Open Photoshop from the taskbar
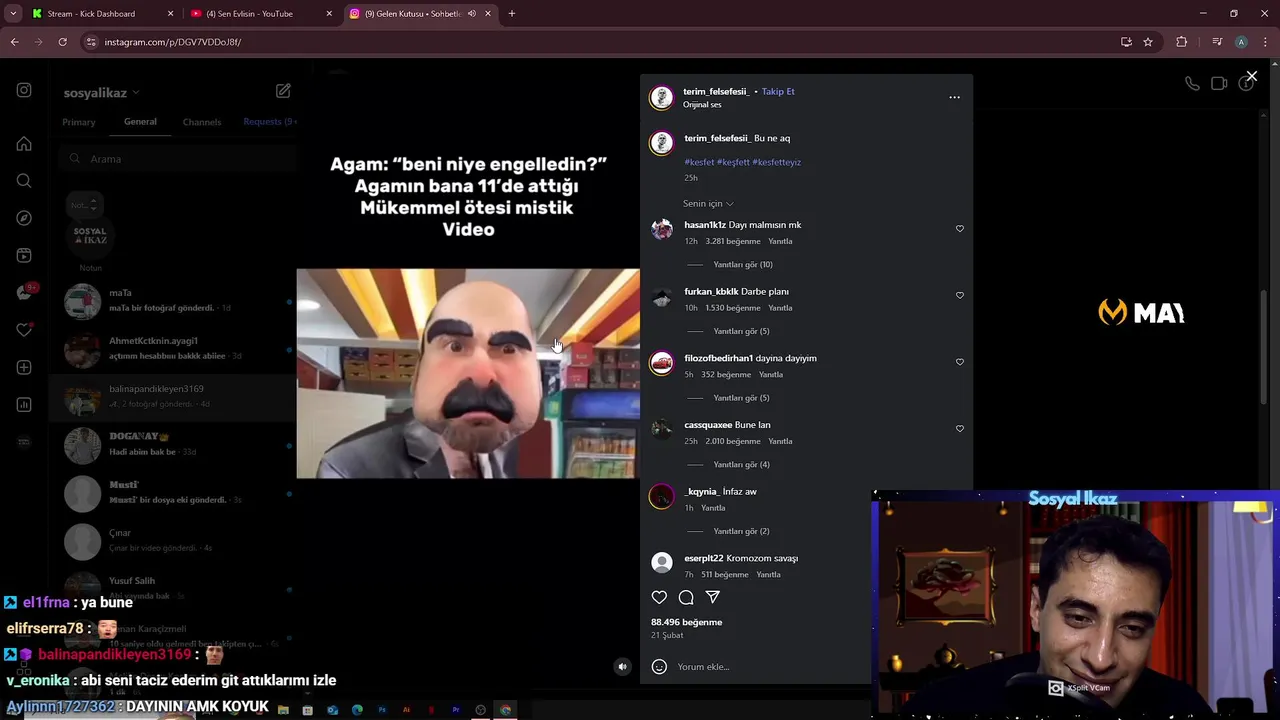 tap(382, 710)
